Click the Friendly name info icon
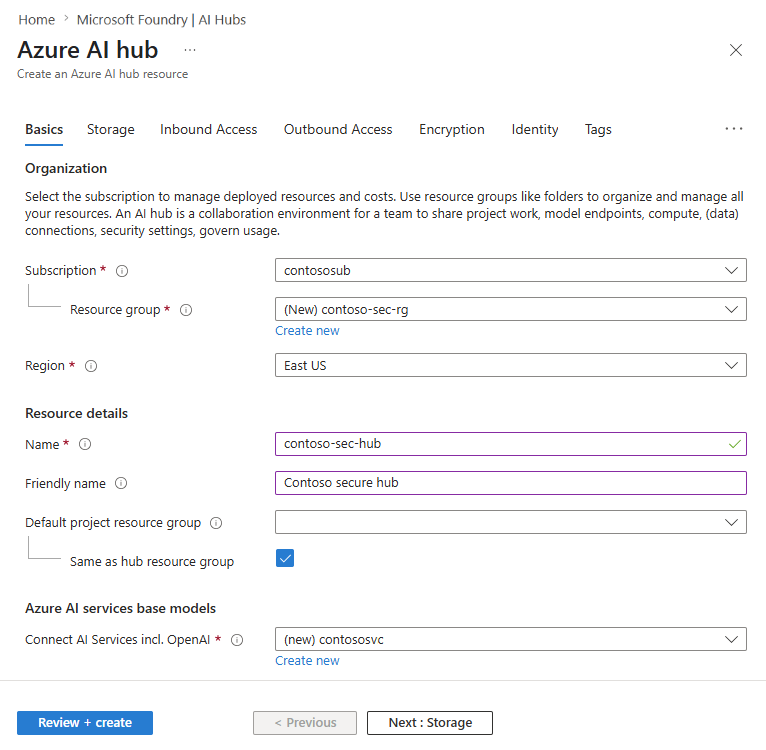 click(x=121, y=483)
